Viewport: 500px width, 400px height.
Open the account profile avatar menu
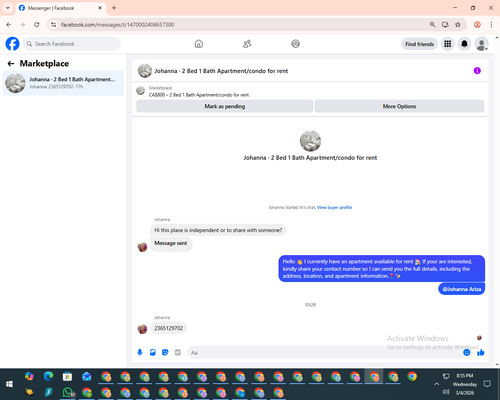[481, 44]
